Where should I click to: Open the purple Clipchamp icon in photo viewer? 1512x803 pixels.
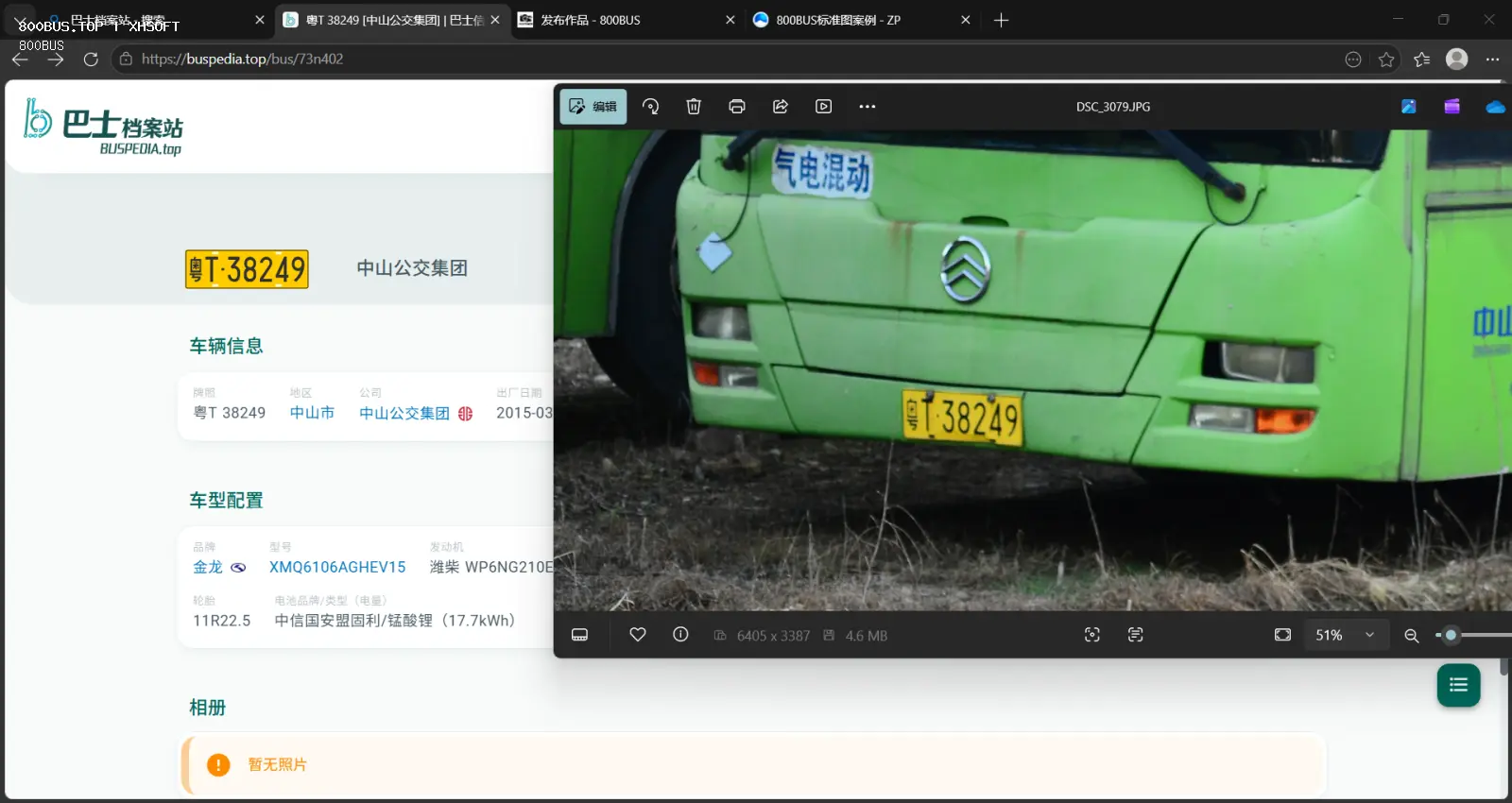point(1452,107)
